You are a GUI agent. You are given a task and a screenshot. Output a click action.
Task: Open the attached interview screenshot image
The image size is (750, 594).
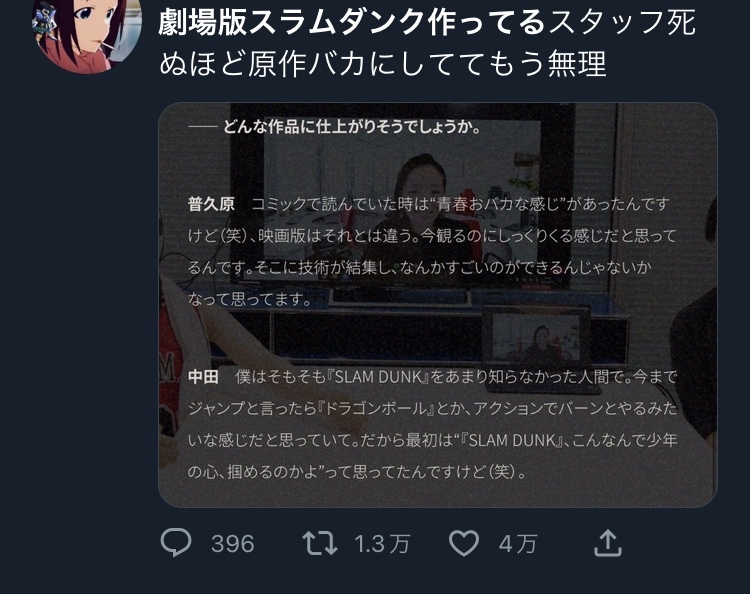coord(438,305)
